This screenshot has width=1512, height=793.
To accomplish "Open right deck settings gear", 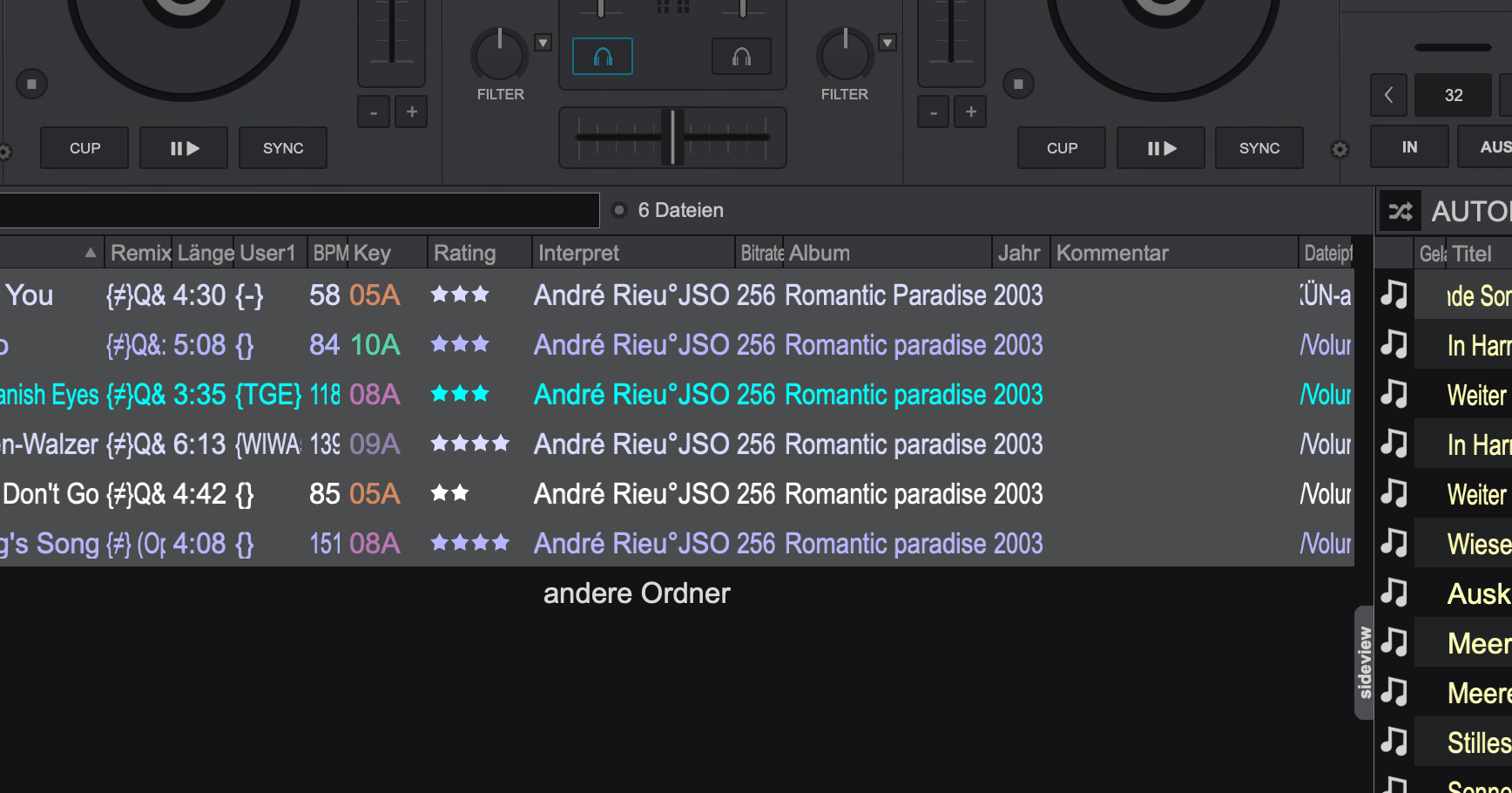I will point(1340,150).
